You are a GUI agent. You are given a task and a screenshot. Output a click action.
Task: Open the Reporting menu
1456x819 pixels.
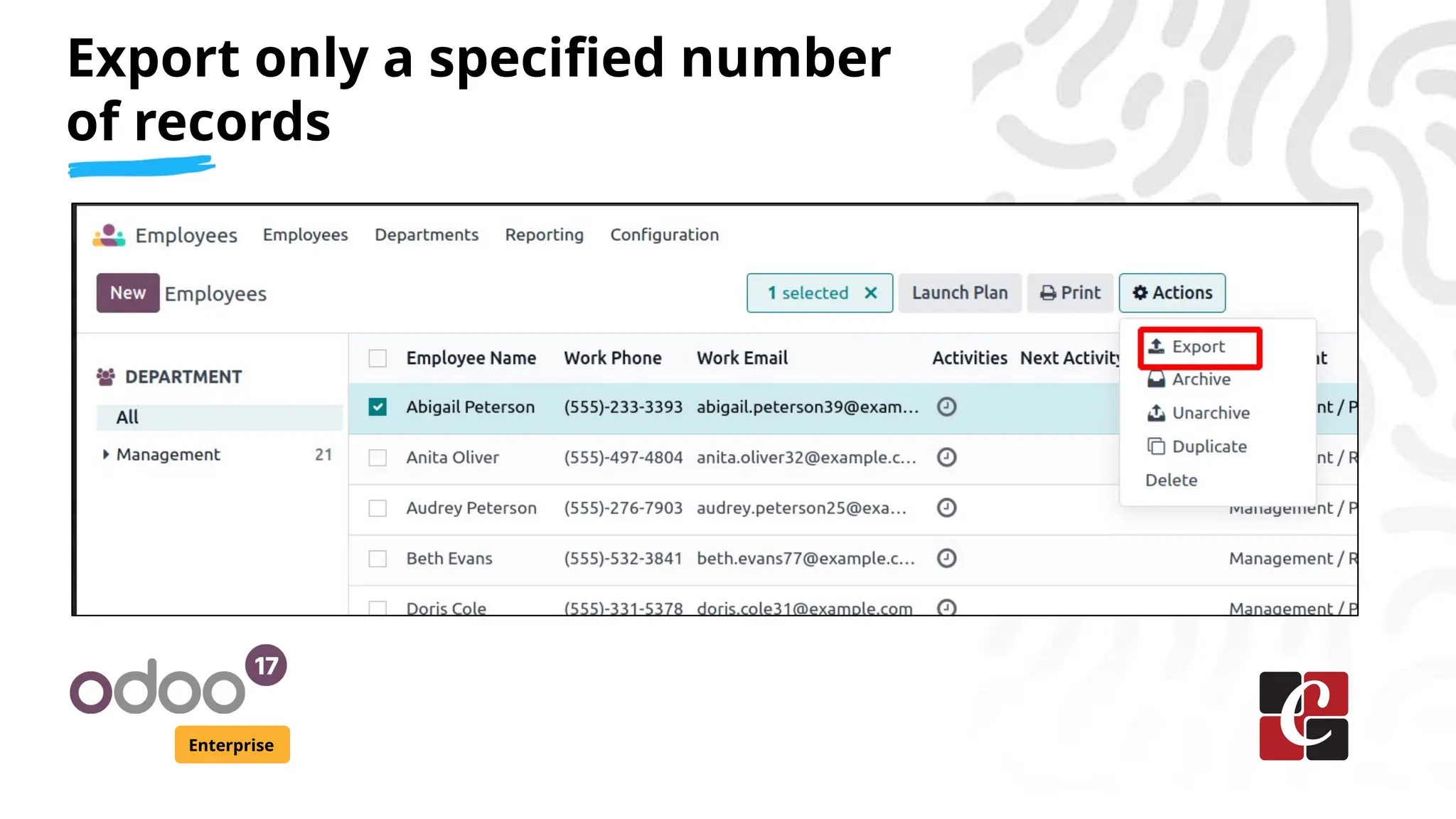coord(545,235)
